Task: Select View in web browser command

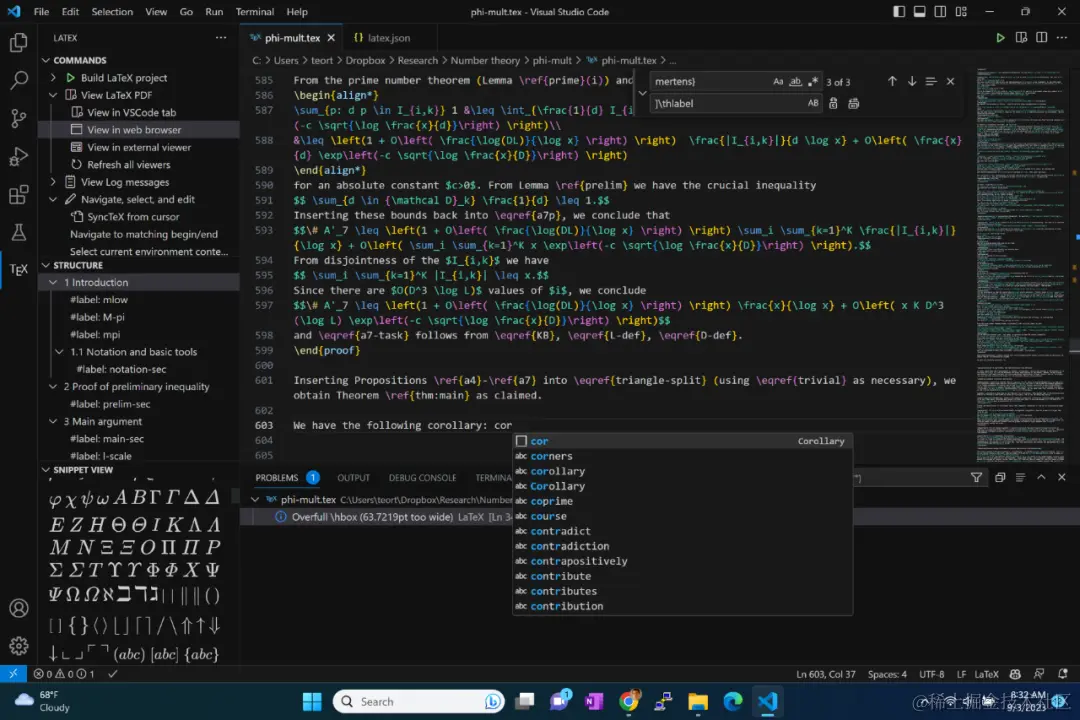Action: [134, 130]
